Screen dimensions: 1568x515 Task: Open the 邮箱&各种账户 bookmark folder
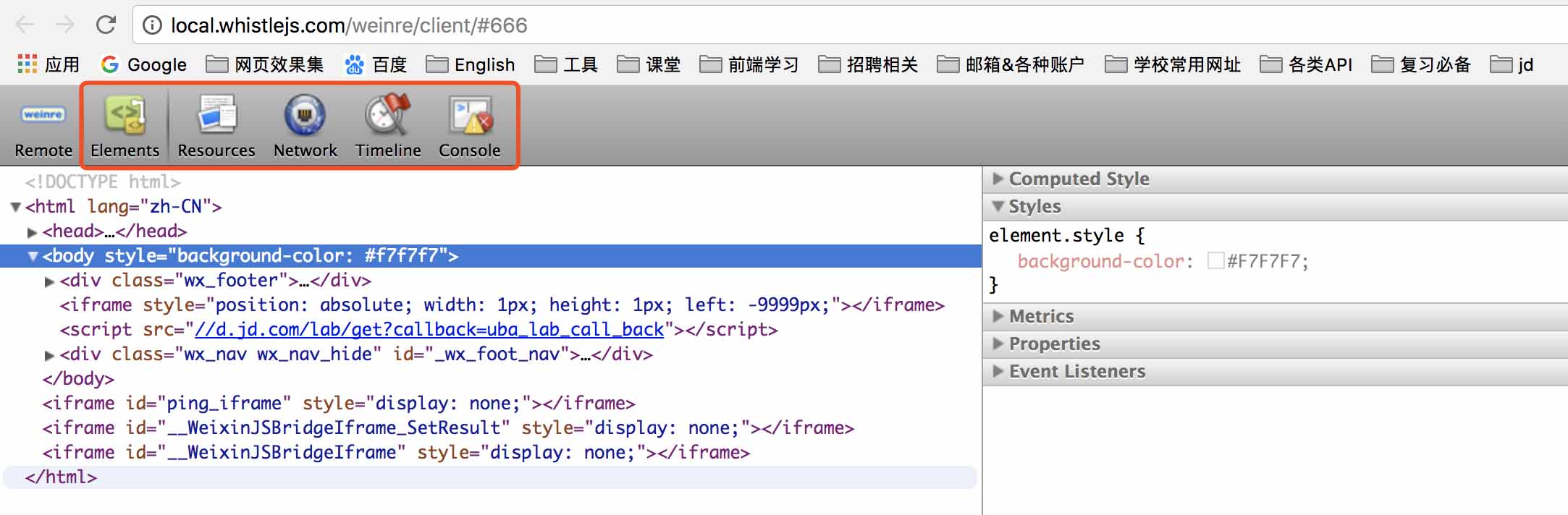tap(1011, 64)
